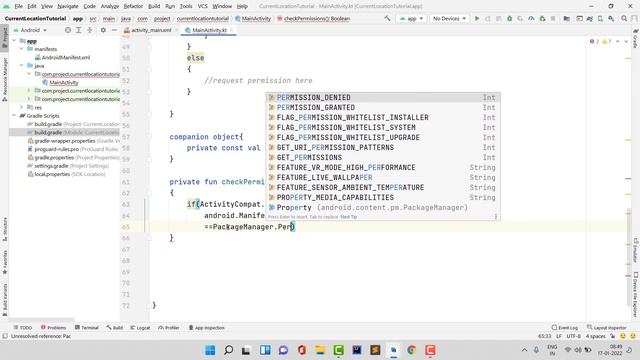Open the Tools menu
640x360 pixels.
click(x=186, y=6)
